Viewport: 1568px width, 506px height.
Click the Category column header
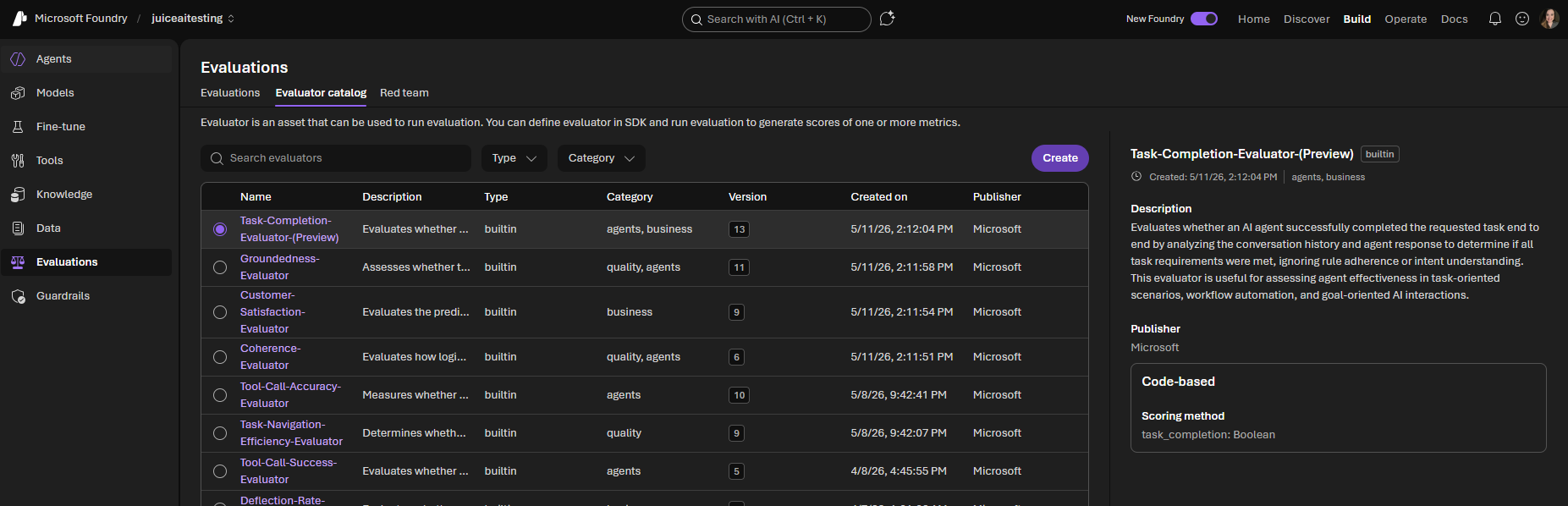tap(630, 197)
